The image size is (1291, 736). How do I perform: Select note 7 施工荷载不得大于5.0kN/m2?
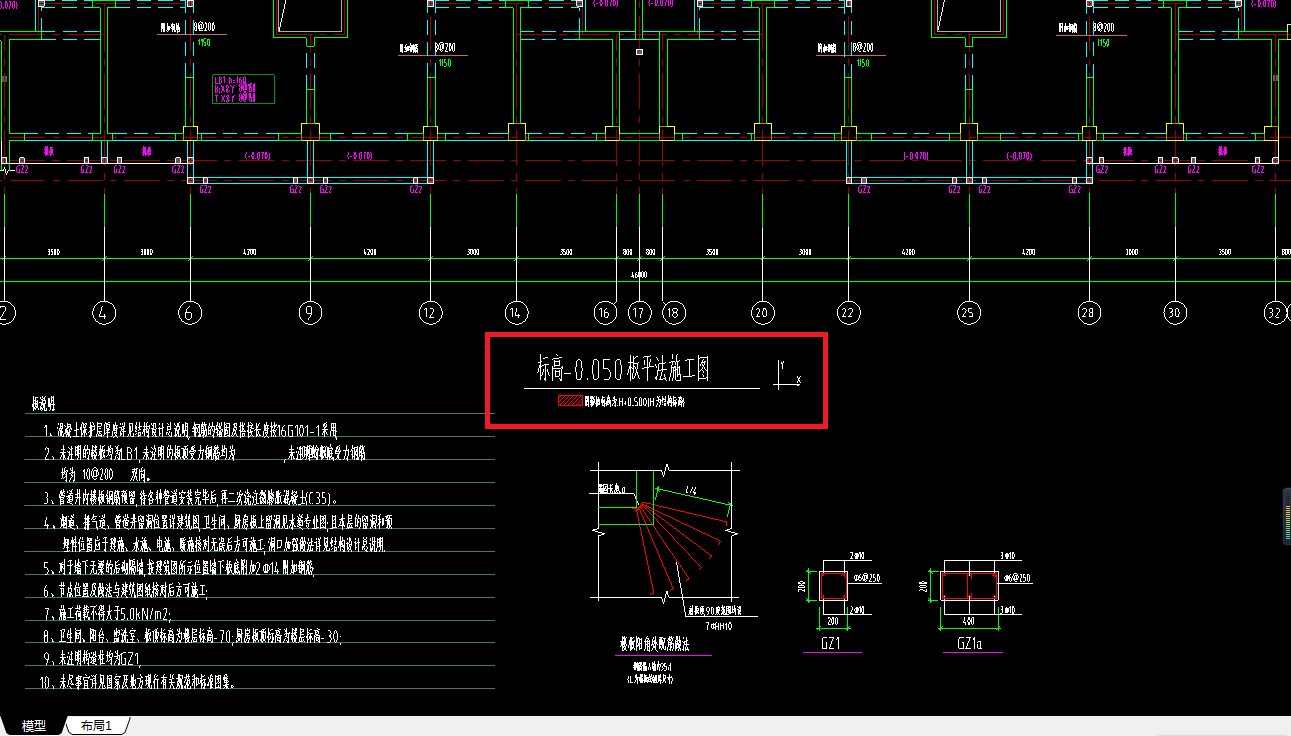[108, 613]
